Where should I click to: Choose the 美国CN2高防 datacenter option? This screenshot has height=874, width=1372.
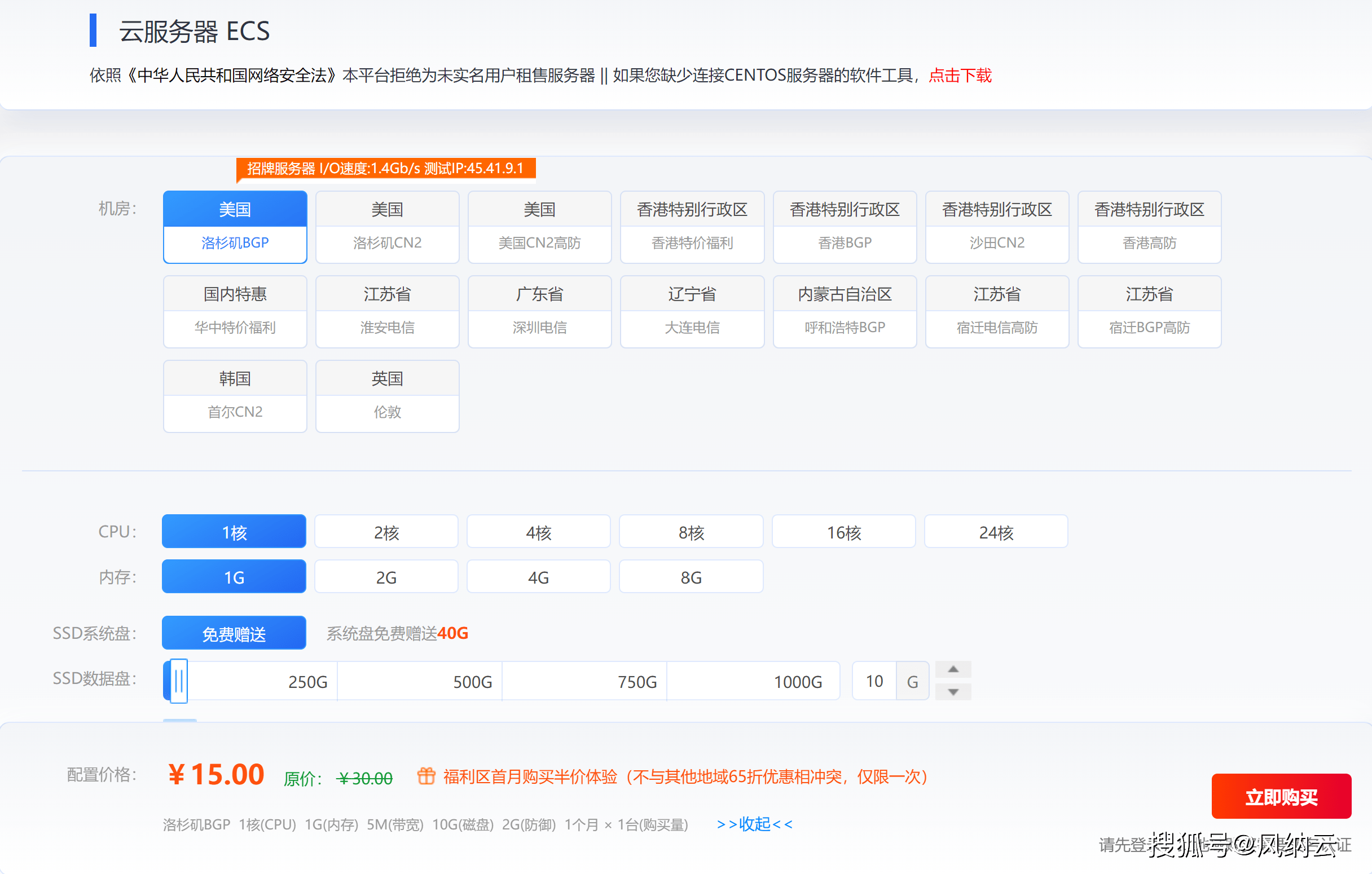[x=539, y=227]
